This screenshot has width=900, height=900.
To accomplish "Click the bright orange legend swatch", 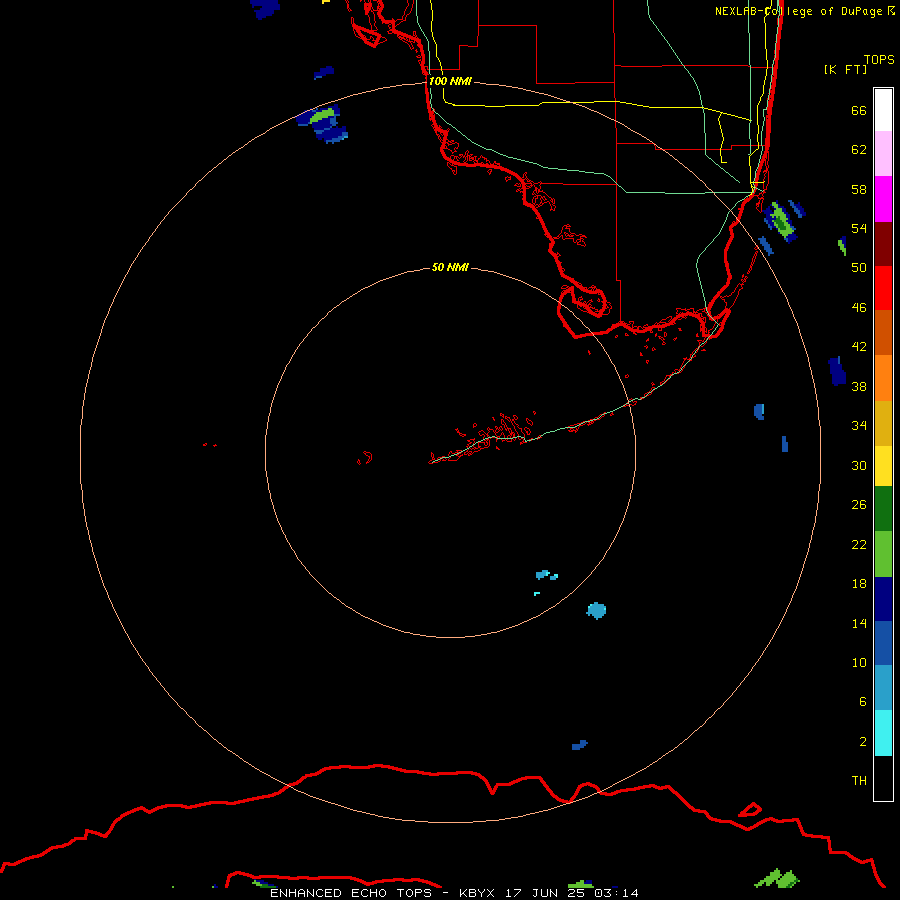I will coord(883,378).
